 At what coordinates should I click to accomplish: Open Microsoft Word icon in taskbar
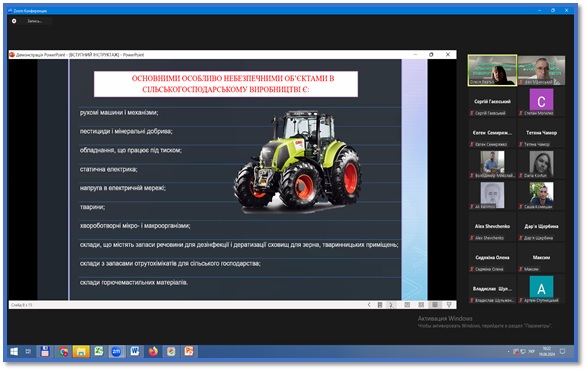pos(135,352)
